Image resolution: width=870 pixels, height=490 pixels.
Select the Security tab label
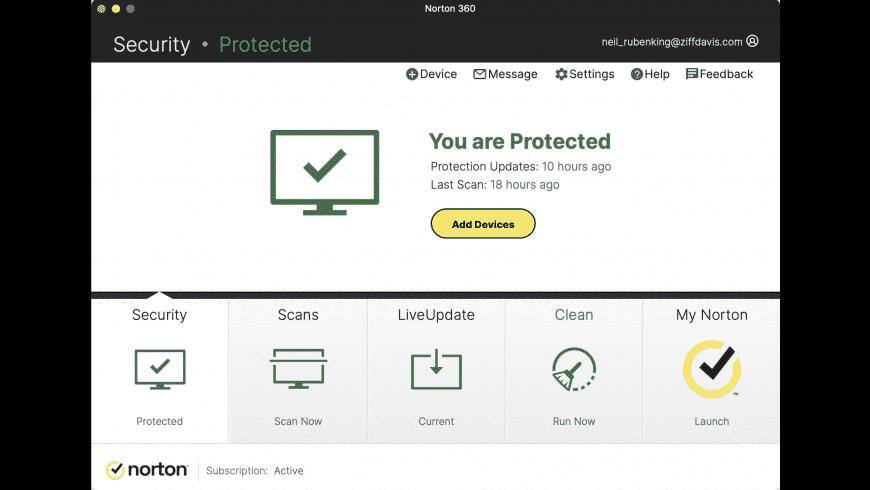pyautogui.click(x=159, y=315)
